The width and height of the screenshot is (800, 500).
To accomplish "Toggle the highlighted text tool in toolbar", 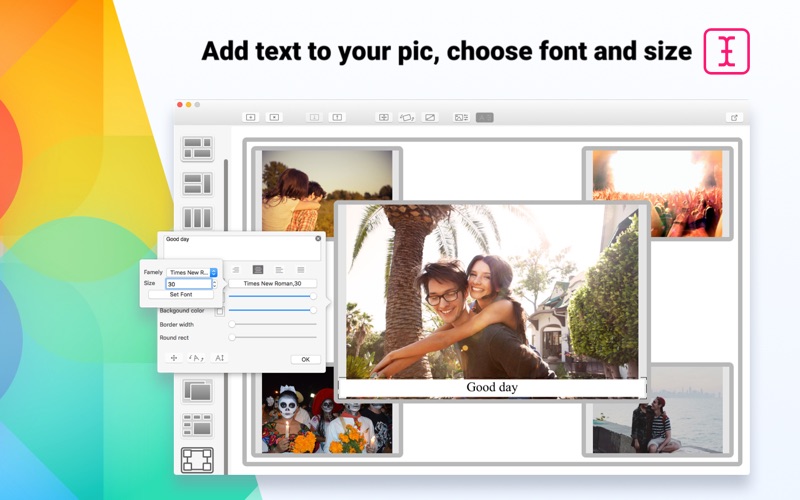I will tap(484, 117).
